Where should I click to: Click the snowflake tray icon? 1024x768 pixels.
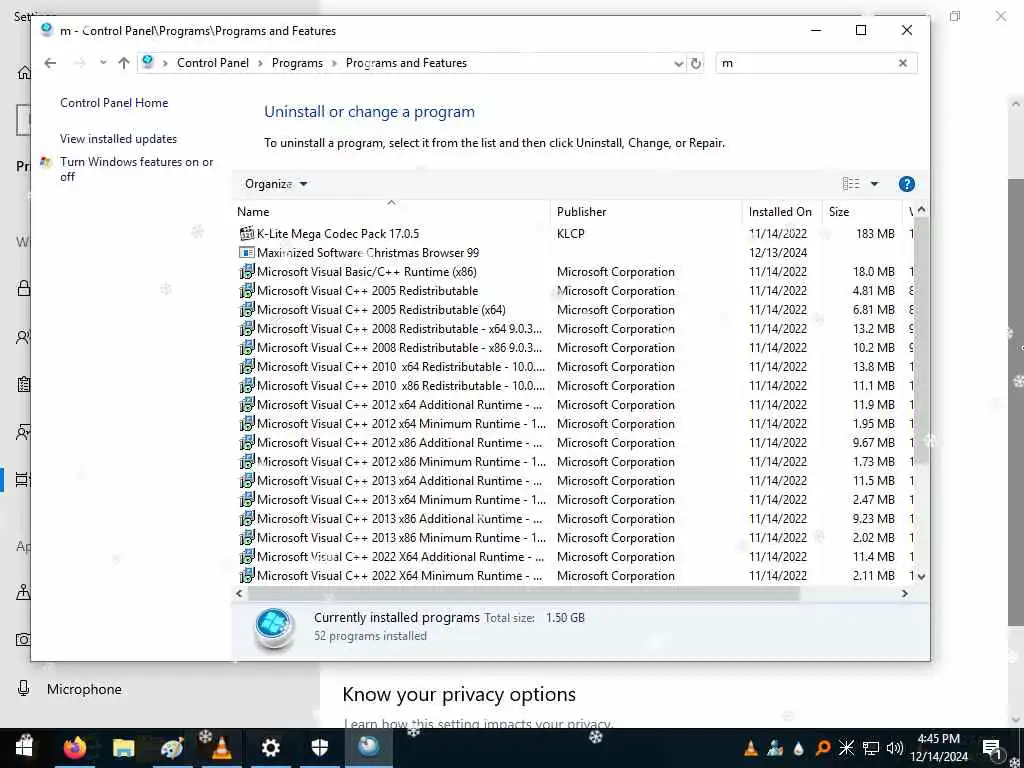pyautogui.click(x=846, y=748)
